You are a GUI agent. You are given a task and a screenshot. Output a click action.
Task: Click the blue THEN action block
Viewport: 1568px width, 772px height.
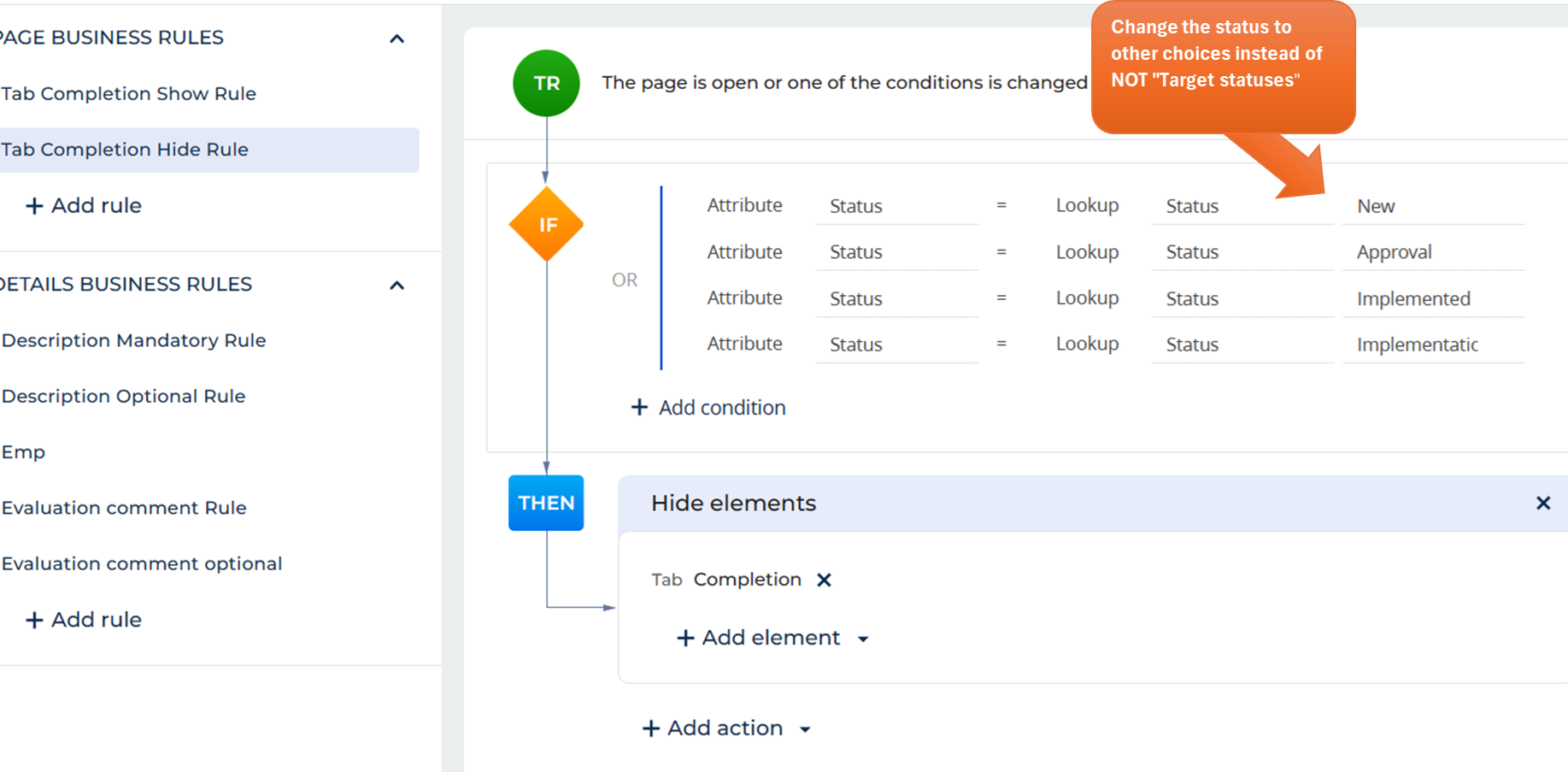[x=545, y=503]
